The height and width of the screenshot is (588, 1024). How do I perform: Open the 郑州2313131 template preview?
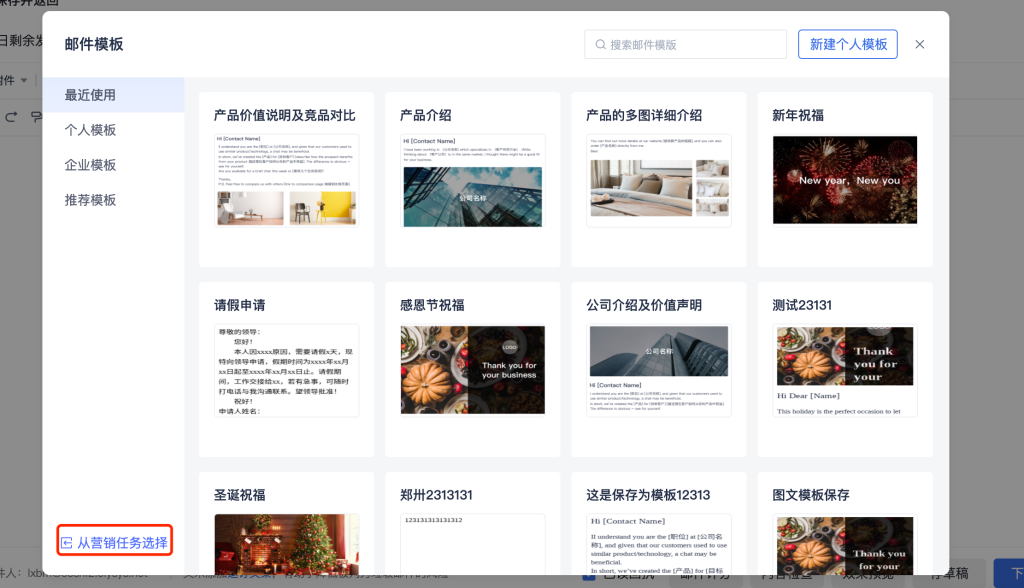[473, 544]
